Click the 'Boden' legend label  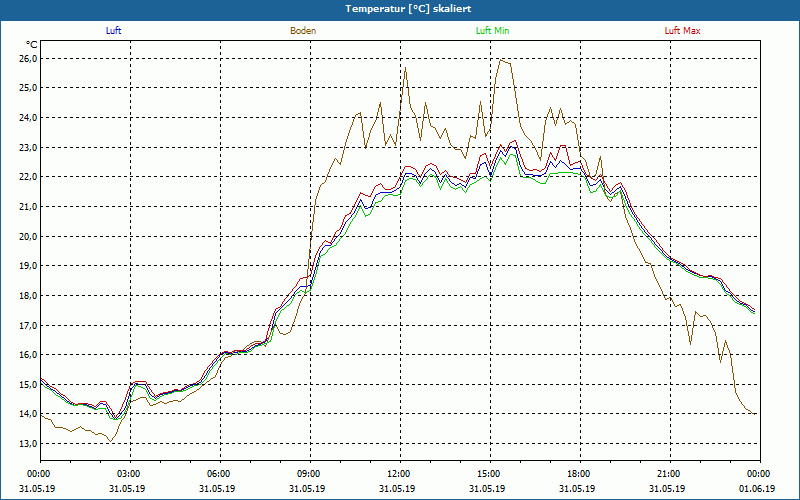click(303, 31)
